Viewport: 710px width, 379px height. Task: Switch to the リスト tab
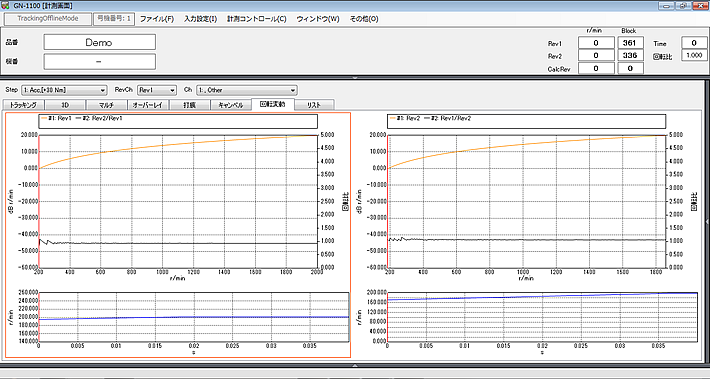(314, 105)
